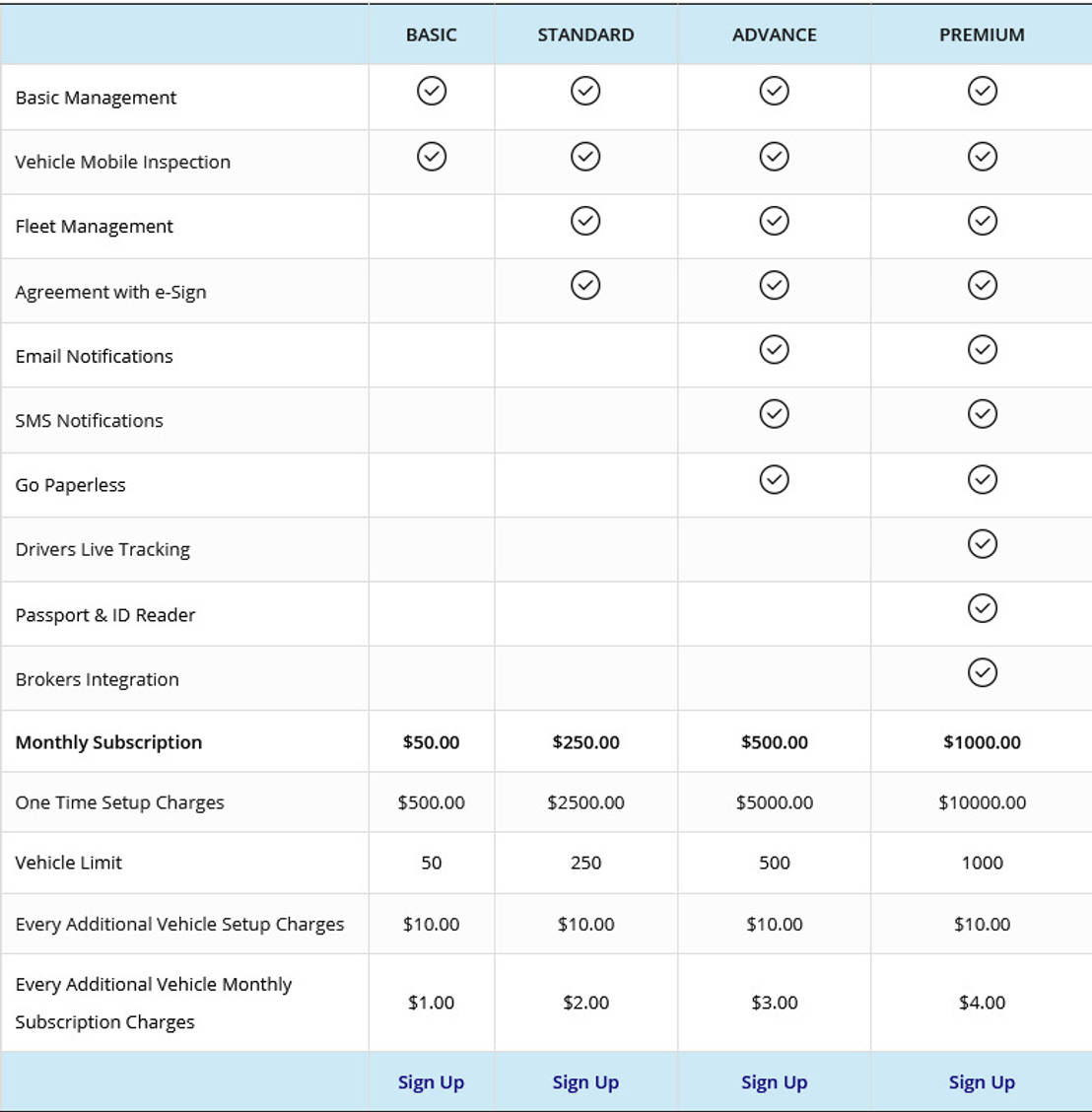Click the $2.00 additional monthly charge
This screenshot has width=1092, height=1112.
tap(585, 1003)
